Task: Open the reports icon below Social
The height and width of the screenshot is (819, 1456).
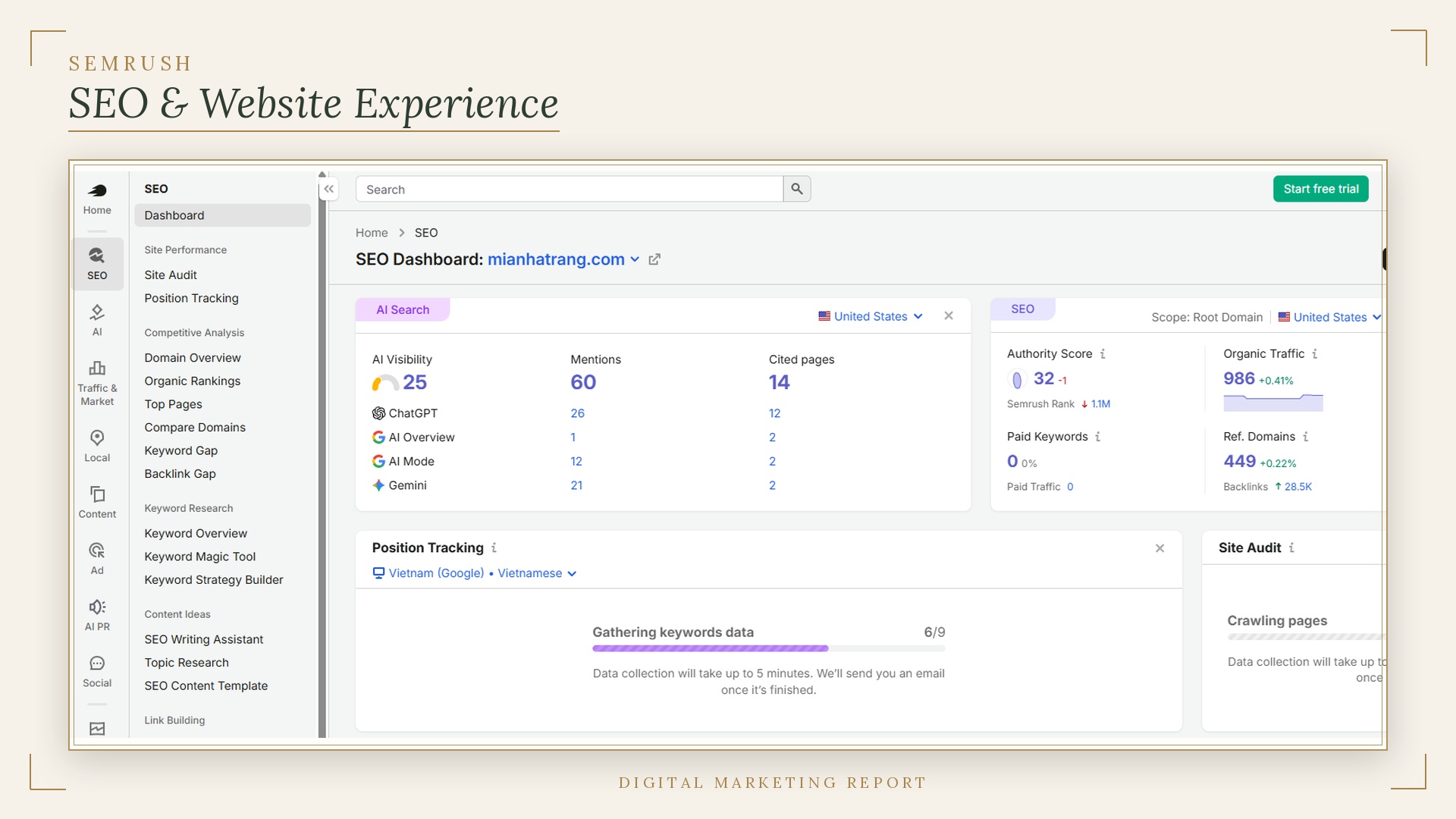Action: (x=97, y=729)
